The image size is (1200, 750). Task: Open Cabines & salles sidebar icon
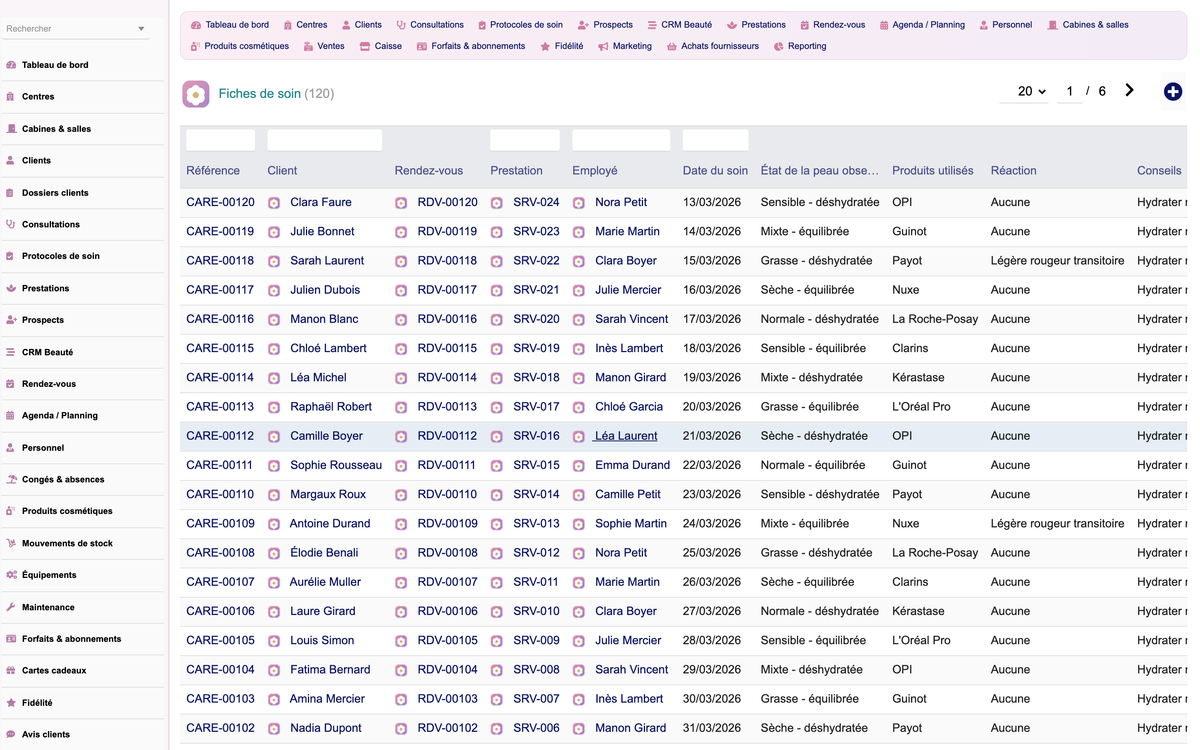point(11,129)
